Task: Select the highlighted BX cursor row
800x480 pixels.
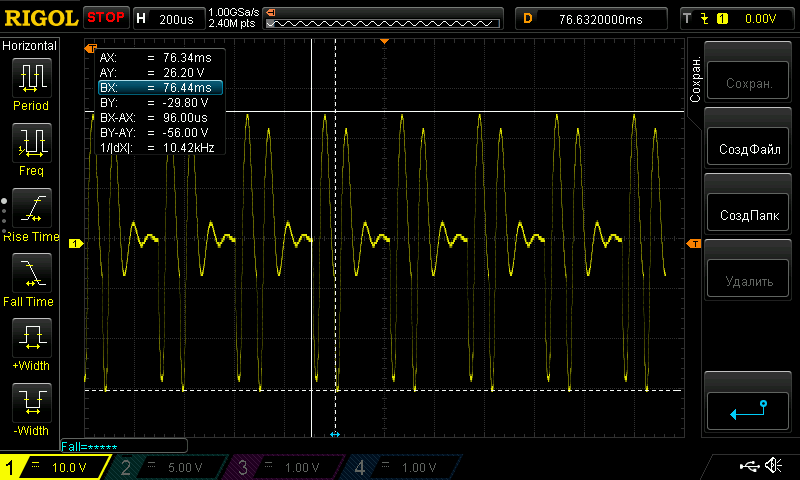Action: point(160,88)
